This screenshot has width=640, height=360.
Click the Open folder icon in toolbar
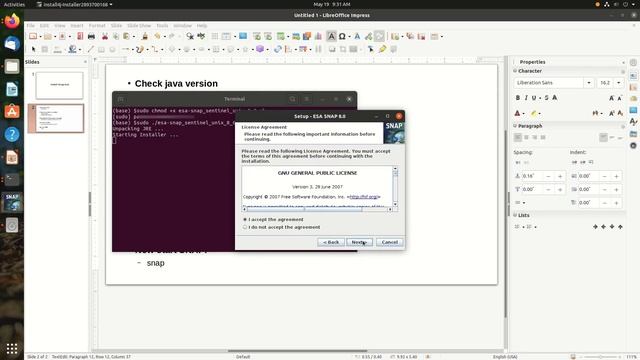(48, 36)
